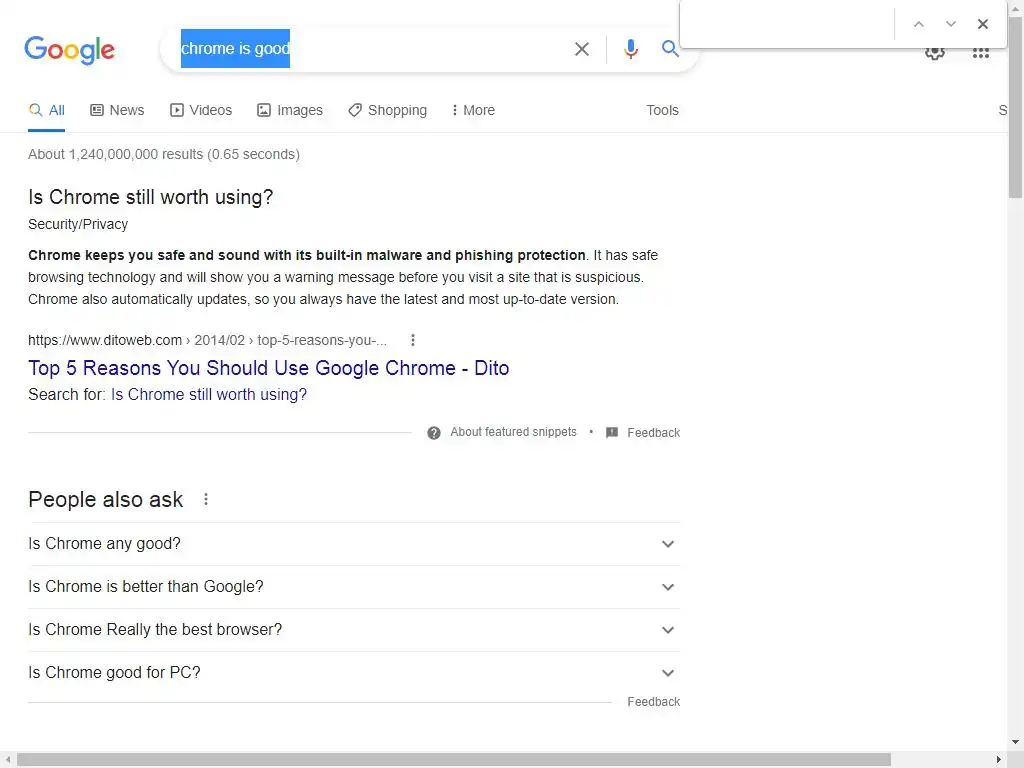Go to next find result arrow
The image size is (1024, 768).
tap(950, 24)
